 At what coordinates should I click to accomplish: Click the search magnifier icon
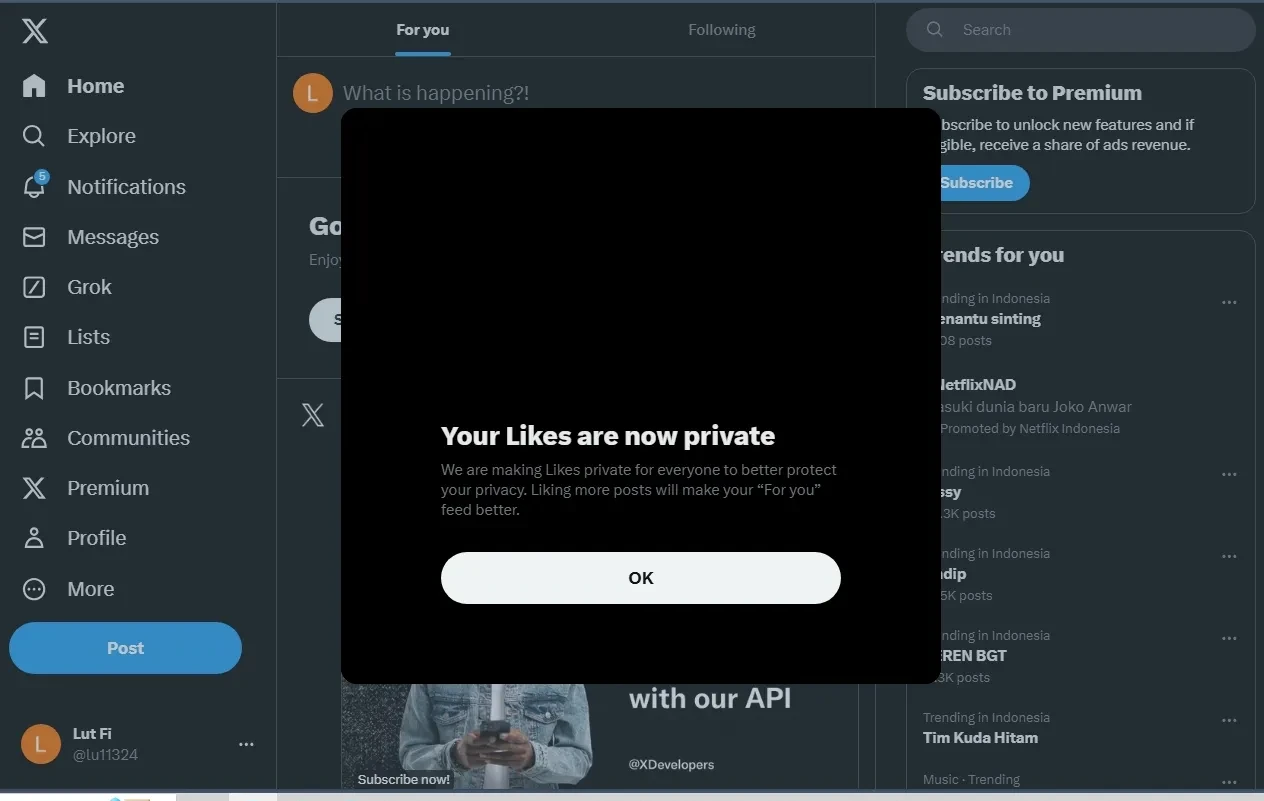(x=935, y=30)
